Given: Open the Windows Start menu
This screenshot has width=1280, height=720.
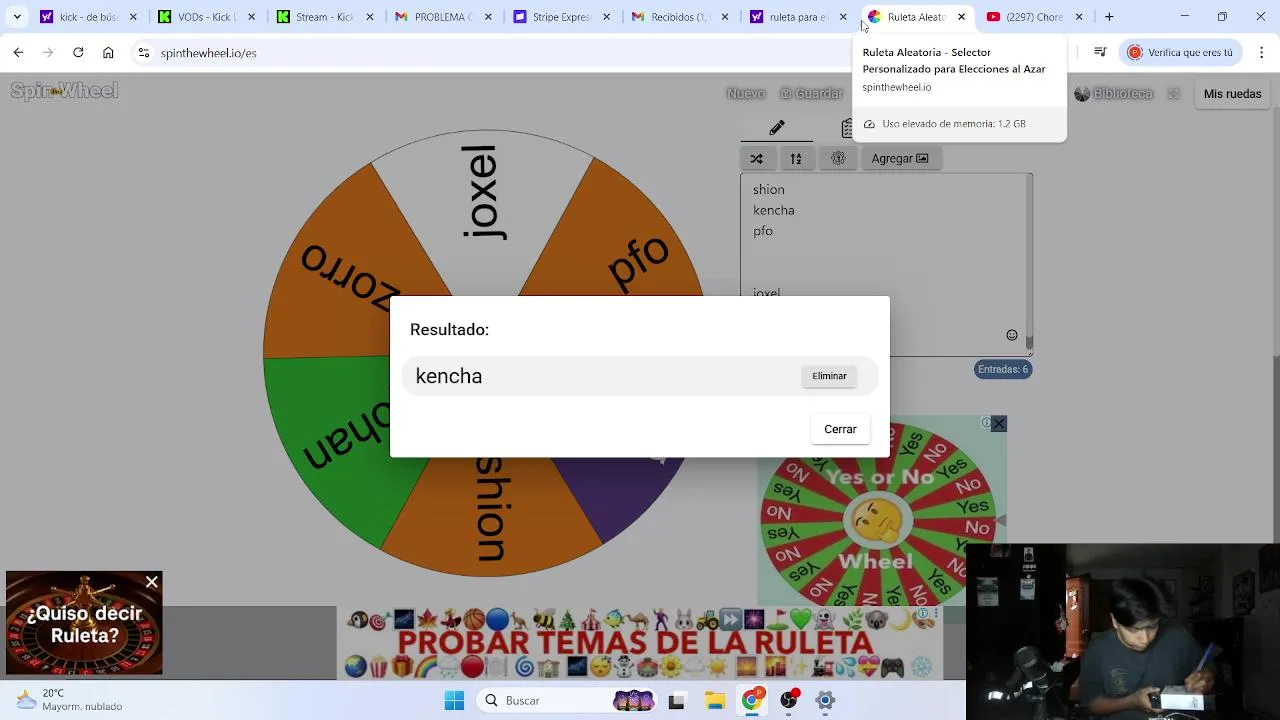Looking at the screenshot, I should [454, 700].
